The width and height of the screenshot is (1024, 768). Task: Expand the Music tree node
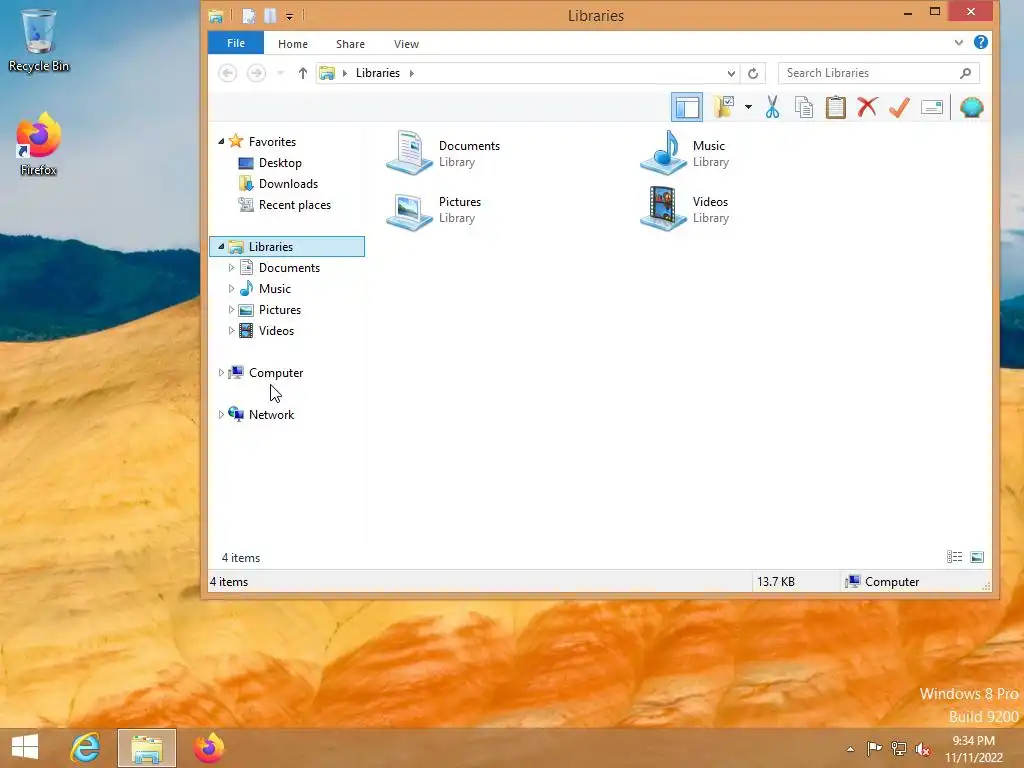coord(231,289)
